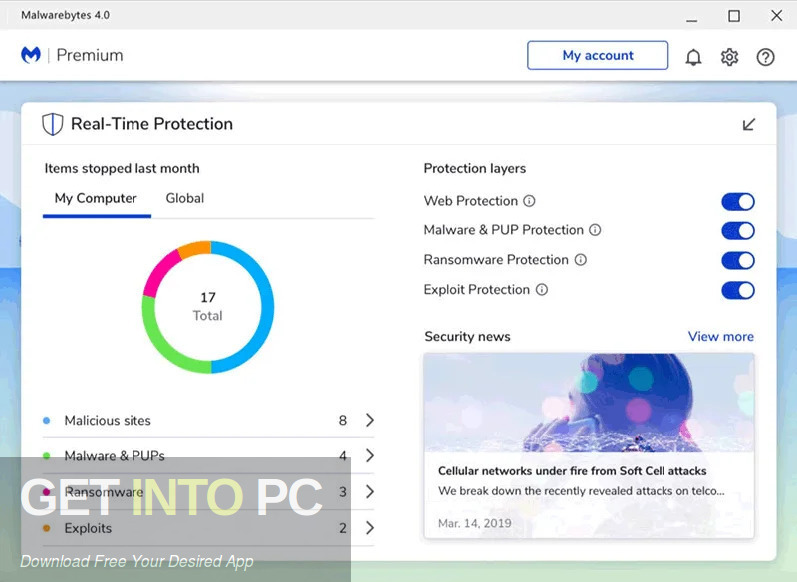Close the Malwarebytes 4.0 window
Screen dimensions: 797x582
click(777, 16)
